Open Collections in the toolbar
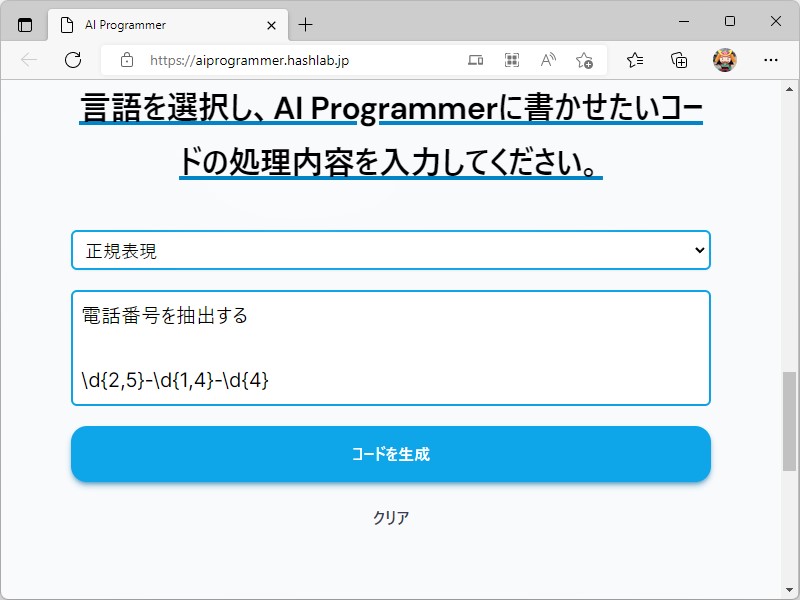The width and height of the screenshot is (800, 600). pos(679,60)
